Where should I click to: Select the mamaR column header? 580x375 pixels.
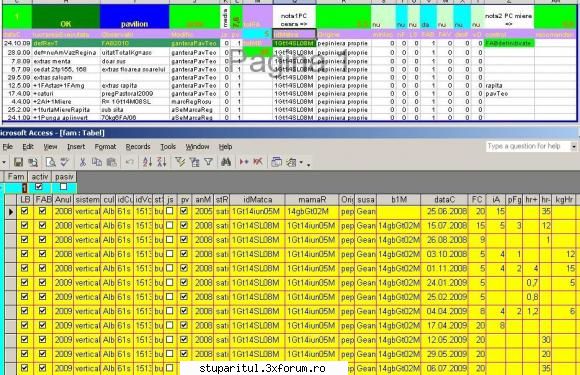pyautogui.click(x=312, y=200)
